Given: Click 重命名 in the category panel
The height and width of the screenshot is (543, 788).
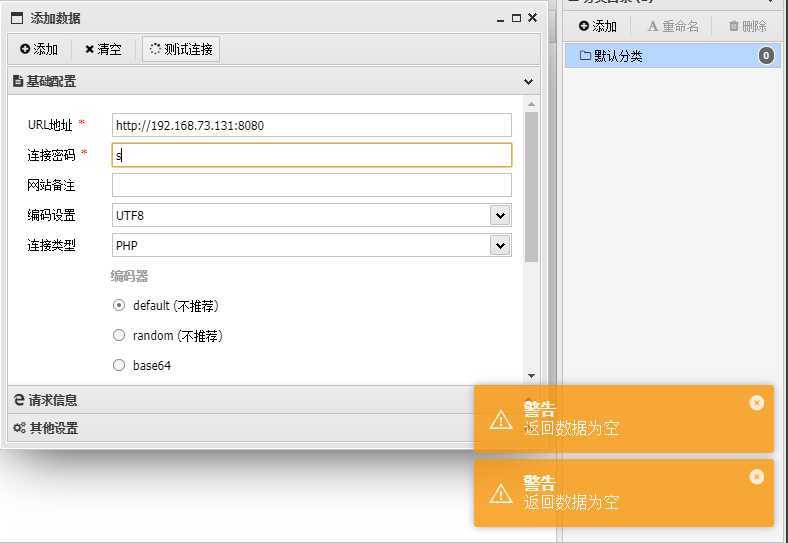Looking at the screenshot, I should click(x=673, y=26).
